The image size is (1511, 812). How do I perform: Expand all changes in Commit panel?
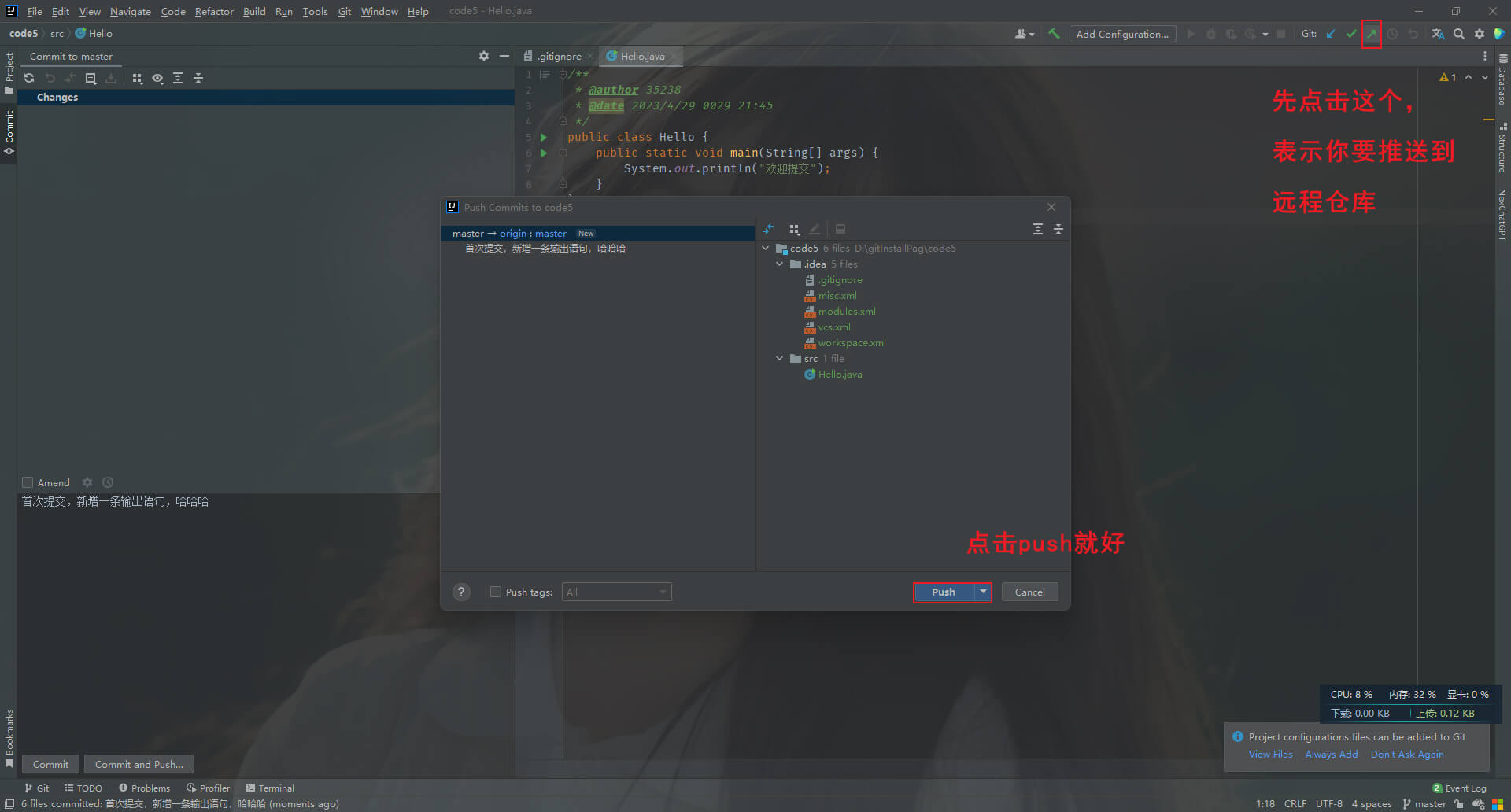point(178,78)
